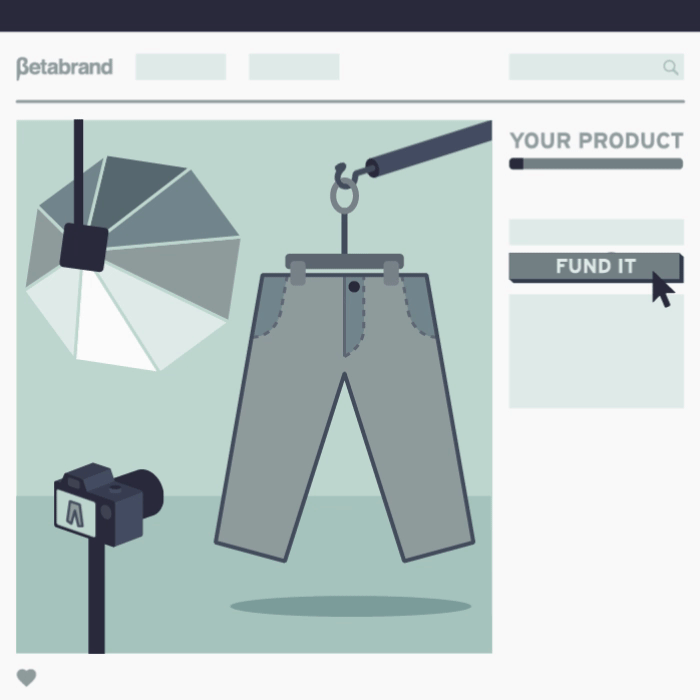Click the octagonal softbox light

click(x=133, y=263)
